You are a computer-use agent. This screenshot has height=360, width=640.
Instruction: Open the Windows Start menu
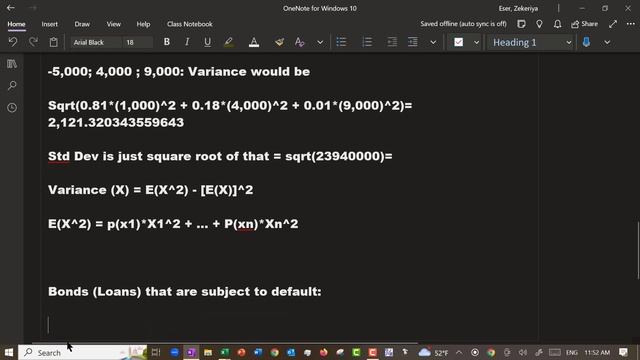pos(9,352)
